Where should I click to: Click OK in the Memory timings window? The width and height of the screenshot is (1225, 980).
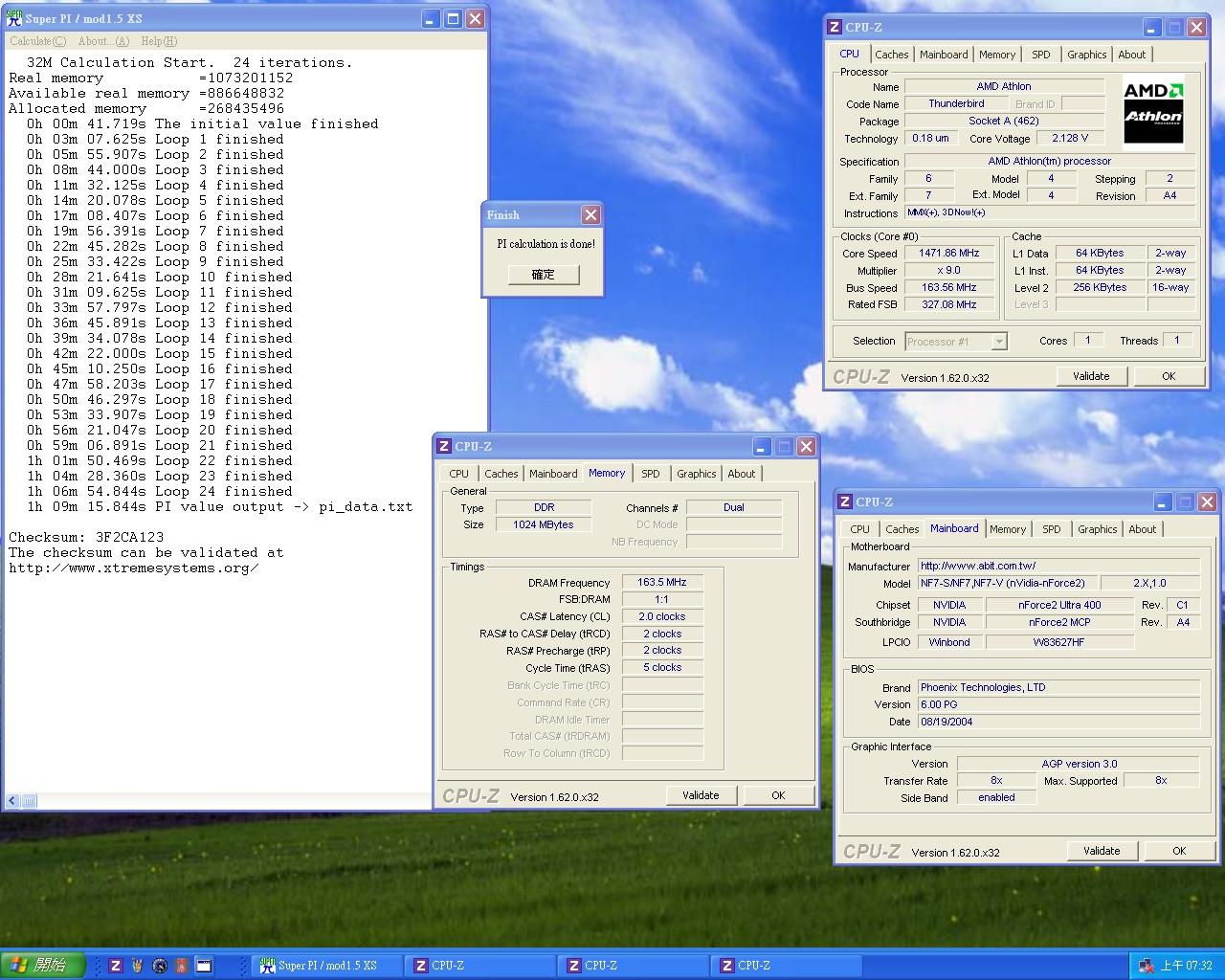(778, 795)
